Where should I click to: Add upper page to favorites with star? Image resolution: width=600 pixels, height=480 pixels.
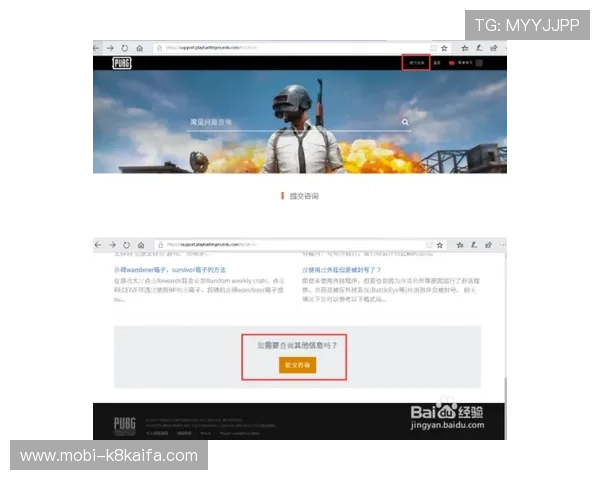tap(444, 48)
